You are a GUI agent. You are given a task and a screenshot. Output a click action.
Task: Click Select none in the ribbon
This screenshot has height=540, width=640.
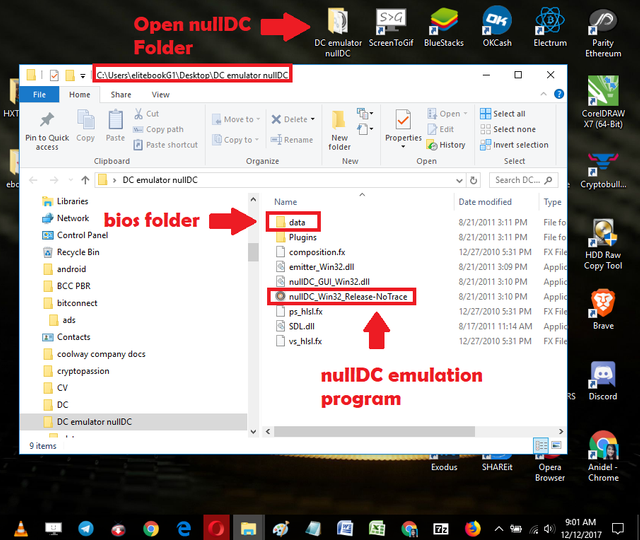(508, 129)
